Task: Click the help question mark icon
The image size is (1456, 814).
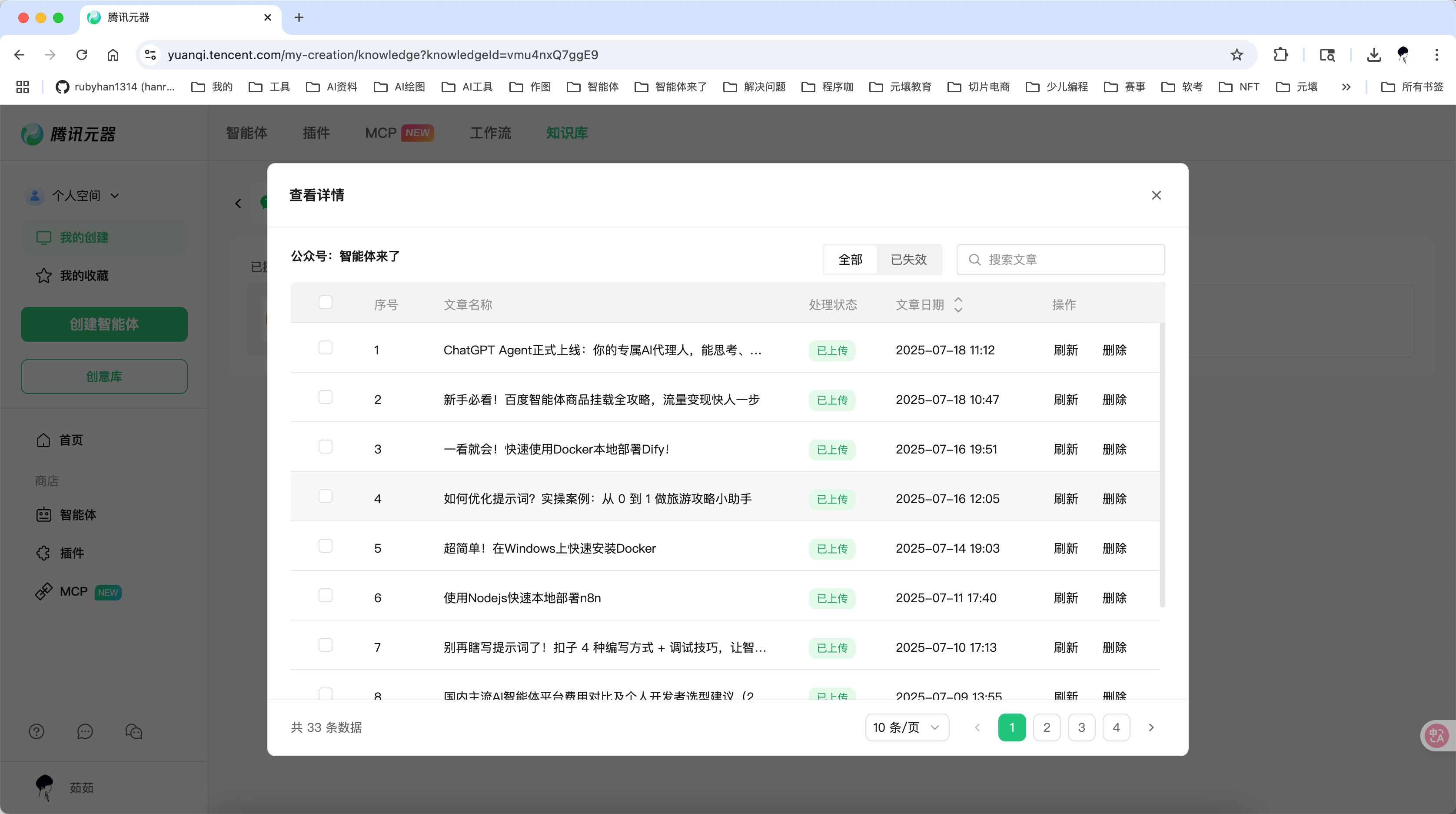Action: pos(36,731)
